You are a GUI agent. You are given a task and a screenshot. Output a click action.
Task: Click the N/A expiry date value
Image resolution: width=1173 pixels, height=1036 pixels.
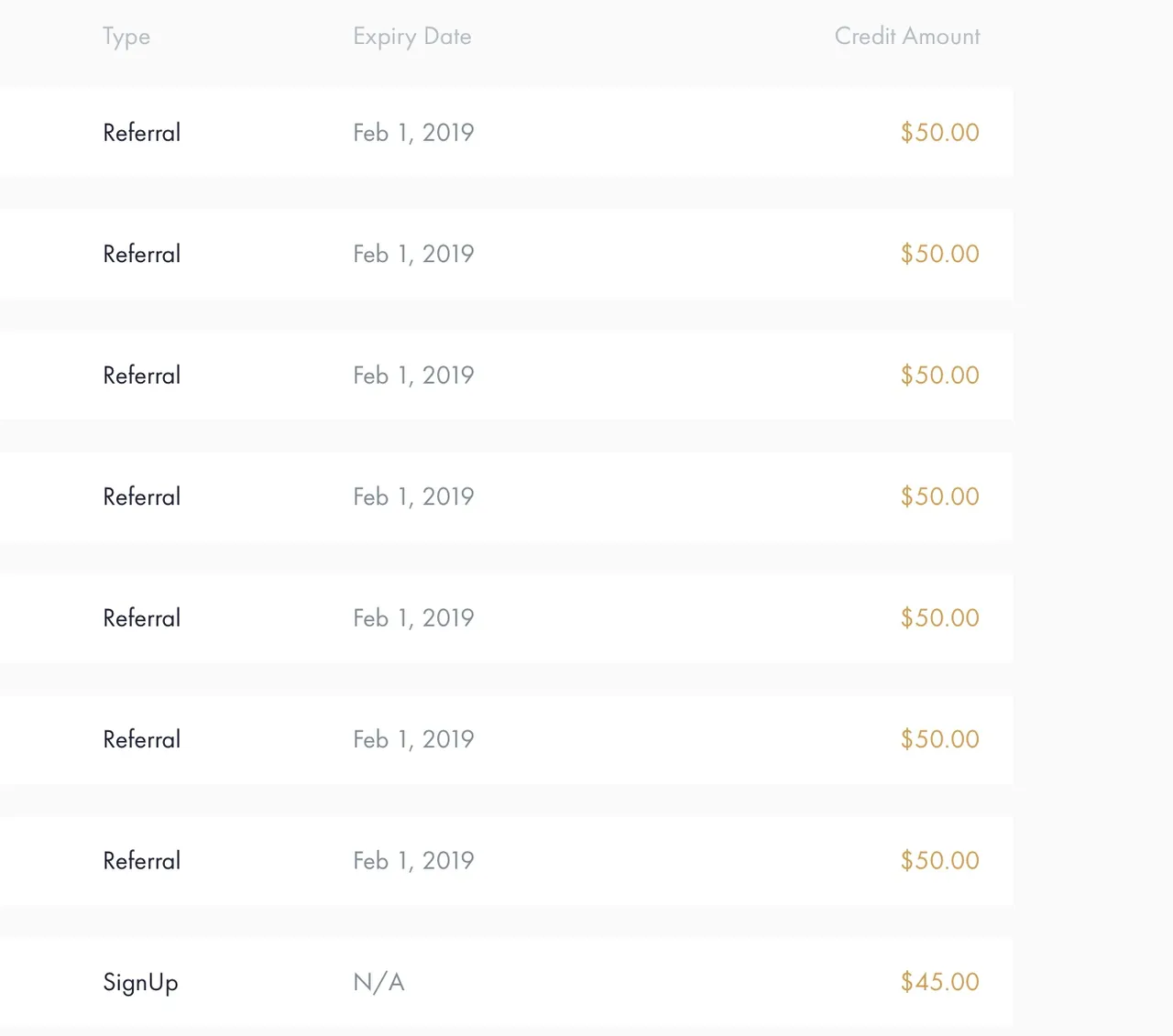[378, 982]
